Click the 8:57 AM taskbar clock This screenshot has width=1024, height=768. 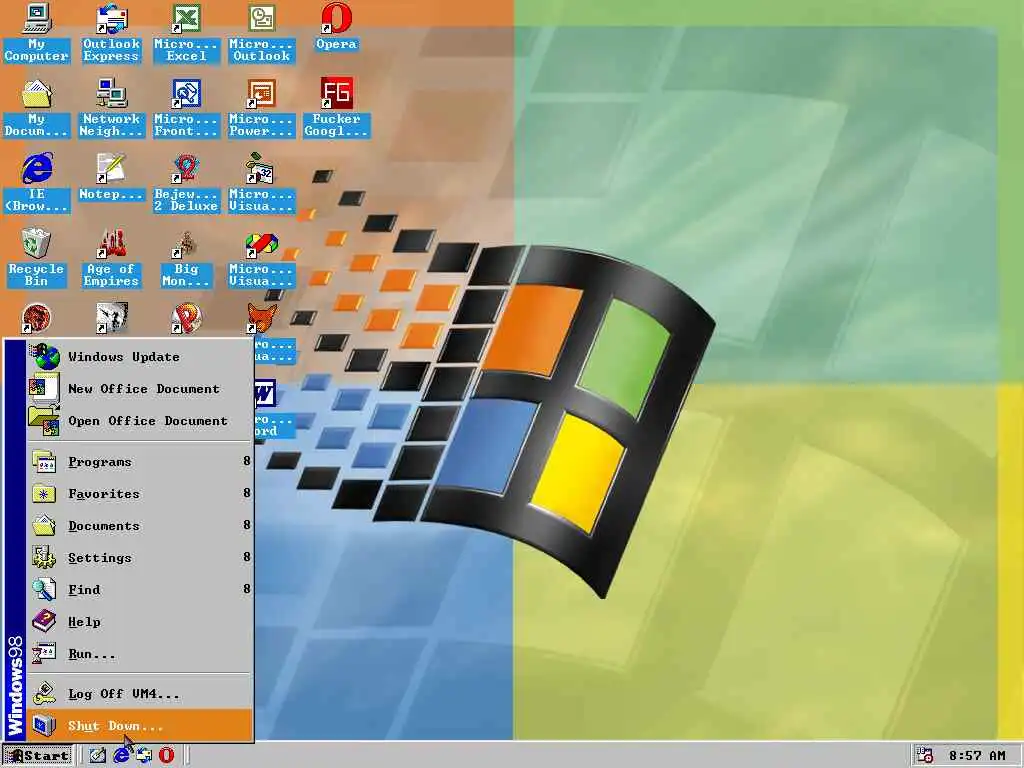978,756
